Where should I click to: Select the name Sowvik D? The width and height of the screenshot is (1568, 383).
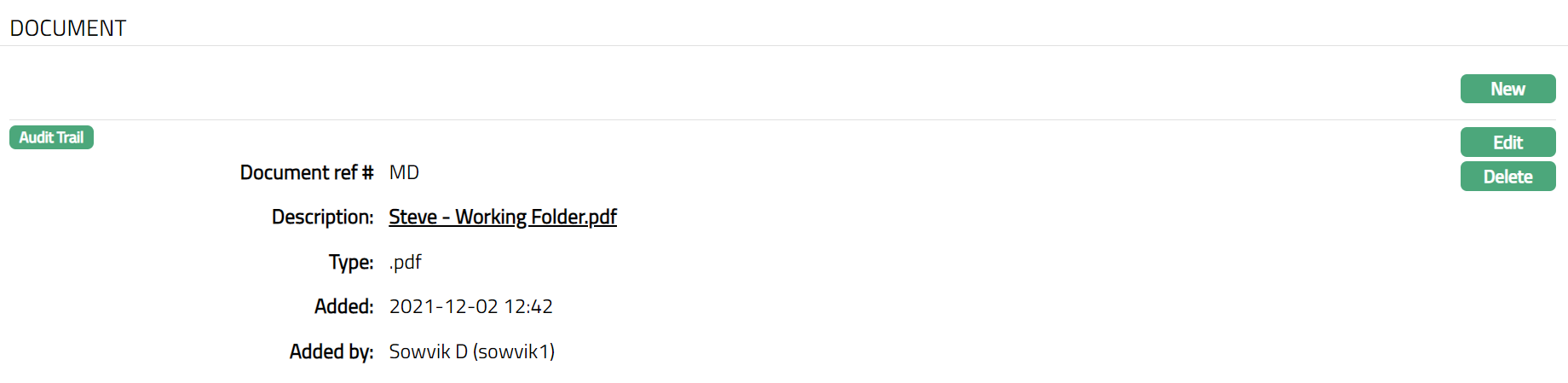pos(428,351)
